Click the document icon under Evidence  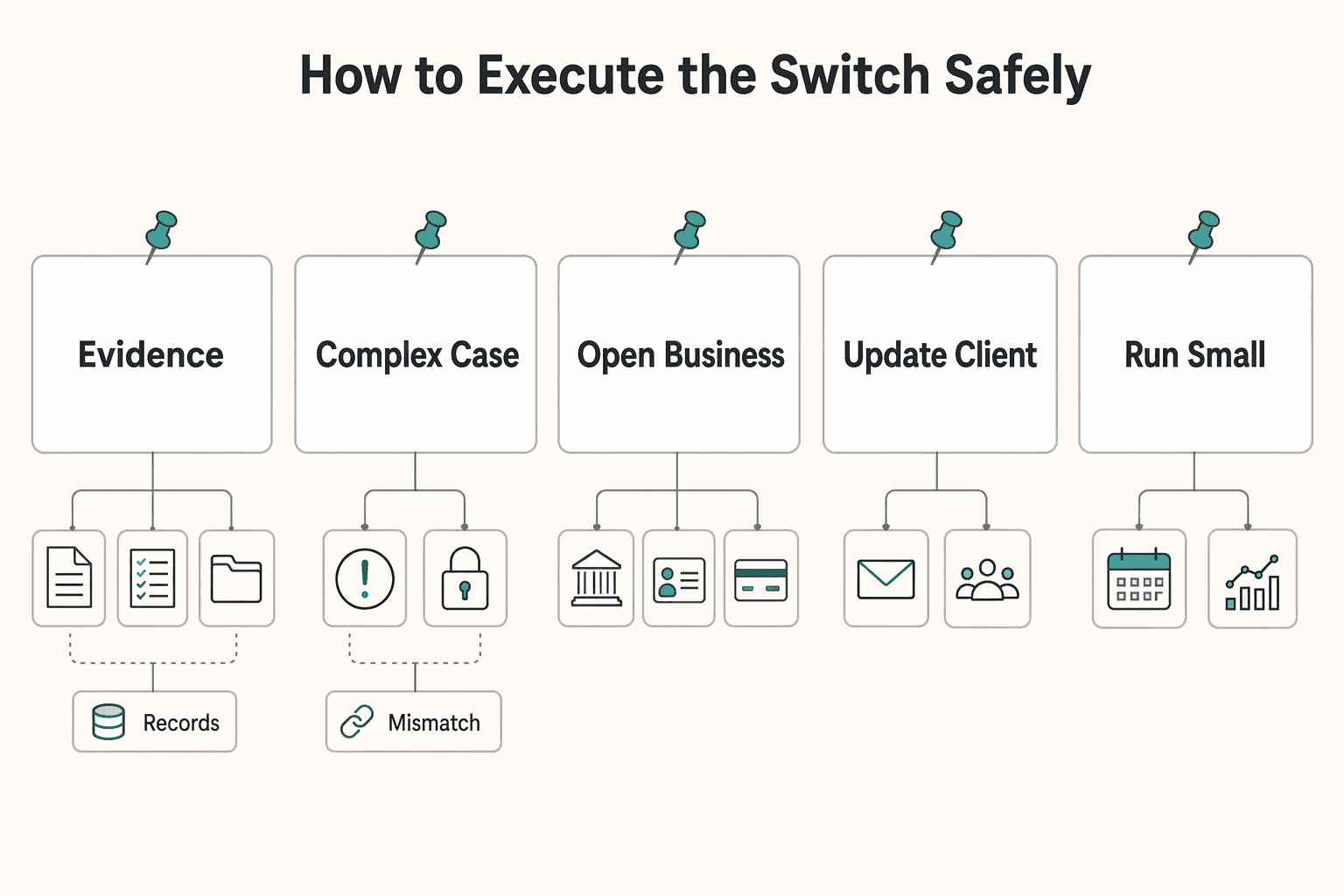[69, 577]
